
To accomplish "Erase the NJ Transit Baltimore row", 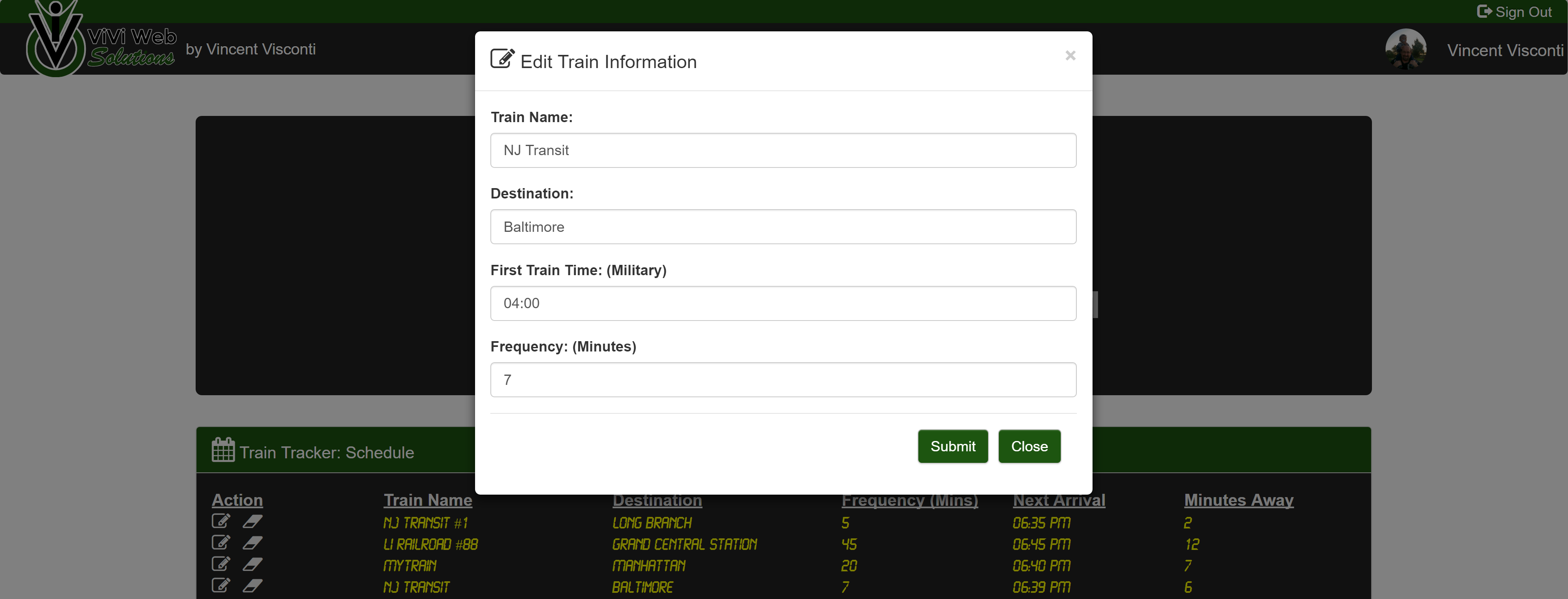I will click(x=253, y=586).
